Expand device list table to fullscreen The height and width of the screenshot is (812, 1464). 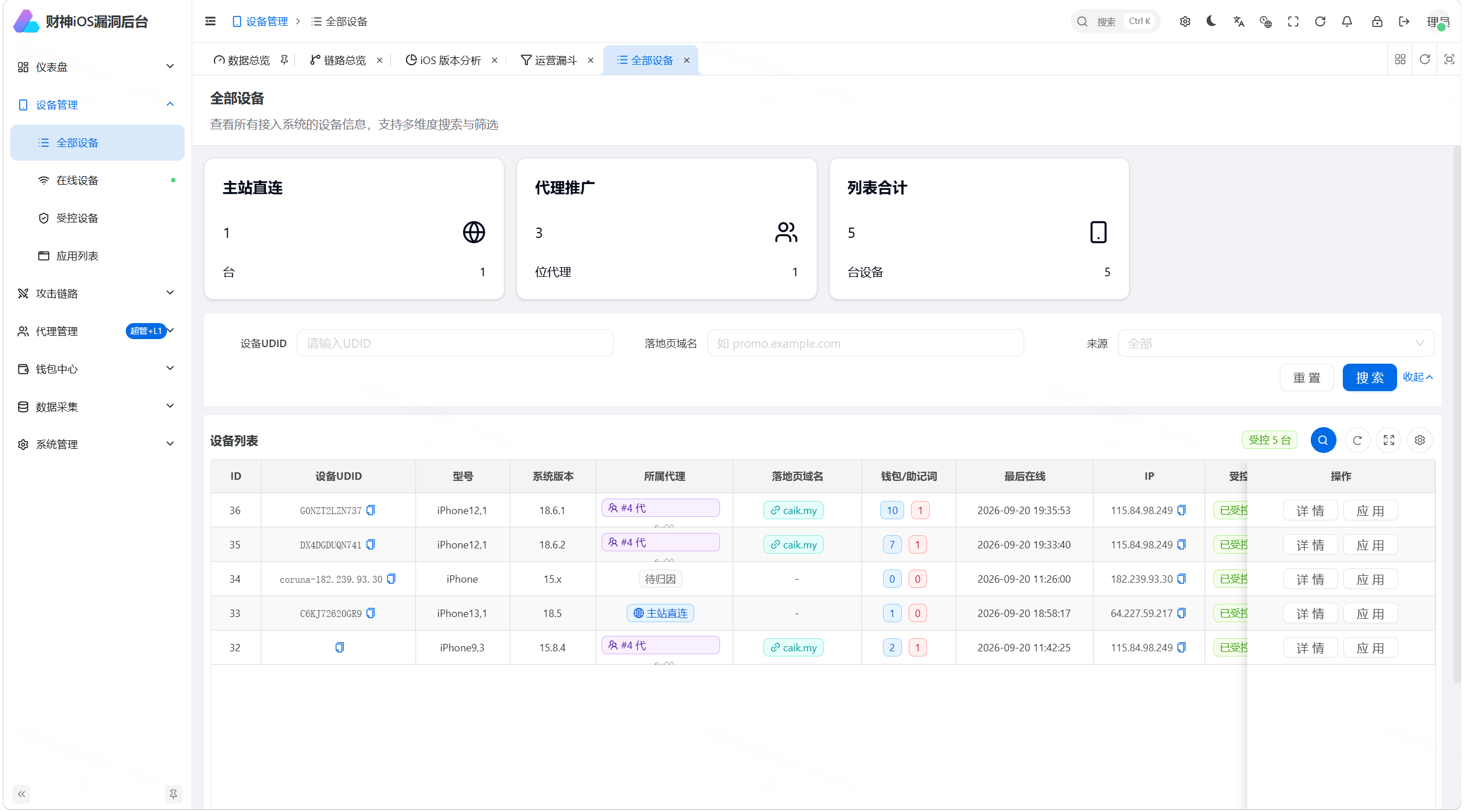pyautogui.click(x=1389, y=440)
